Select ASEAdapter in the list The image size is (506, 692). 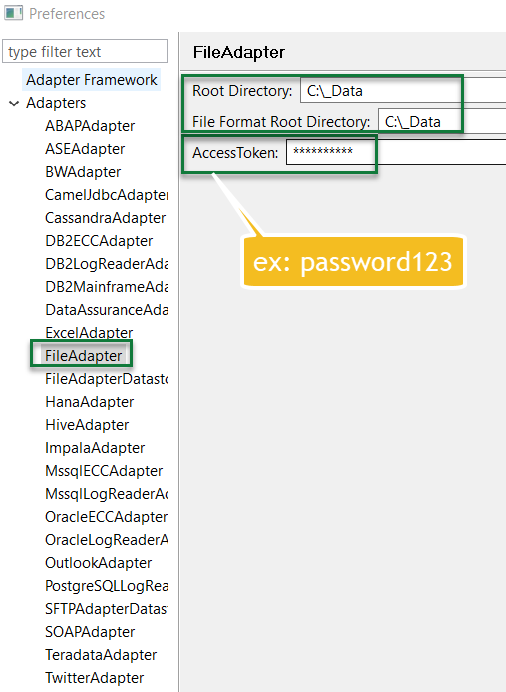click(x=85, y=149)
